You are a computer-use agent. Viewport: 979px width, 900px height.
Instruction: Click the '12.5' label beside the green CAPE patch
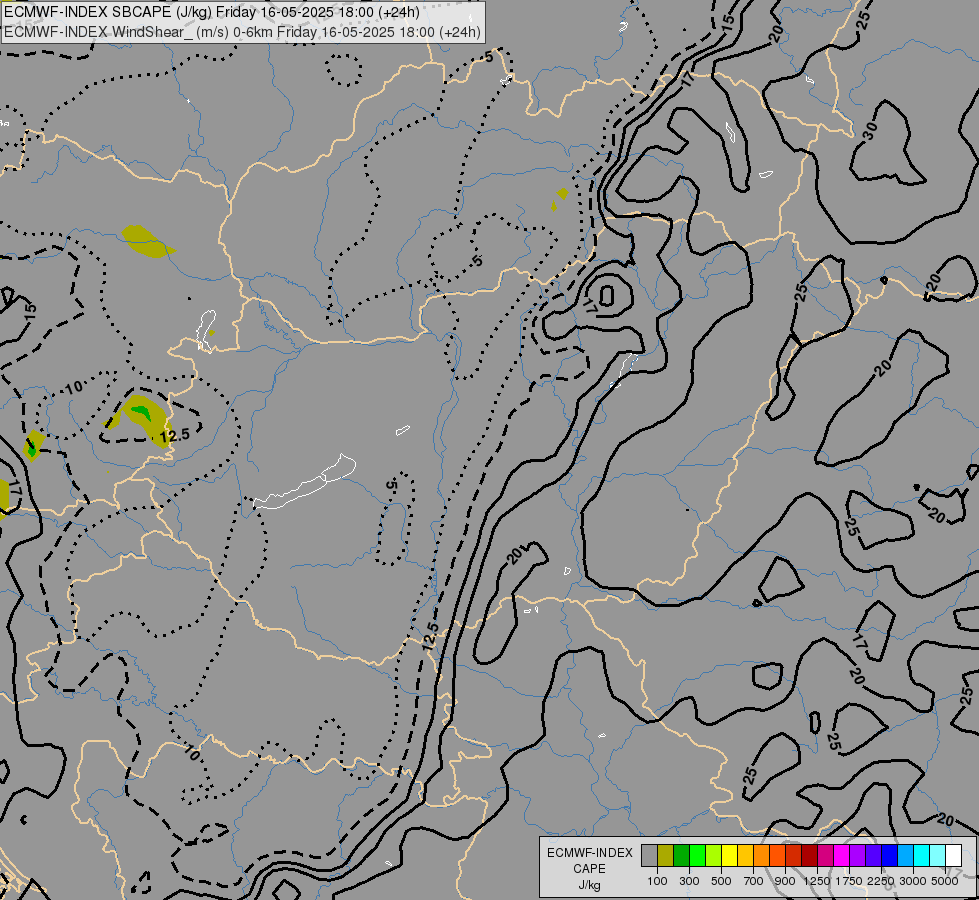click(175, 435)
